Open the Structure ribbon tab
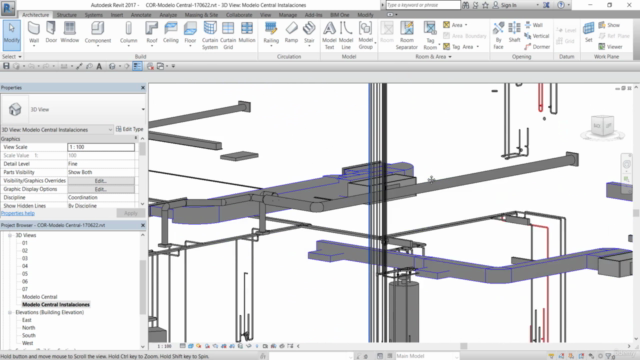 (x=67, y=15)
